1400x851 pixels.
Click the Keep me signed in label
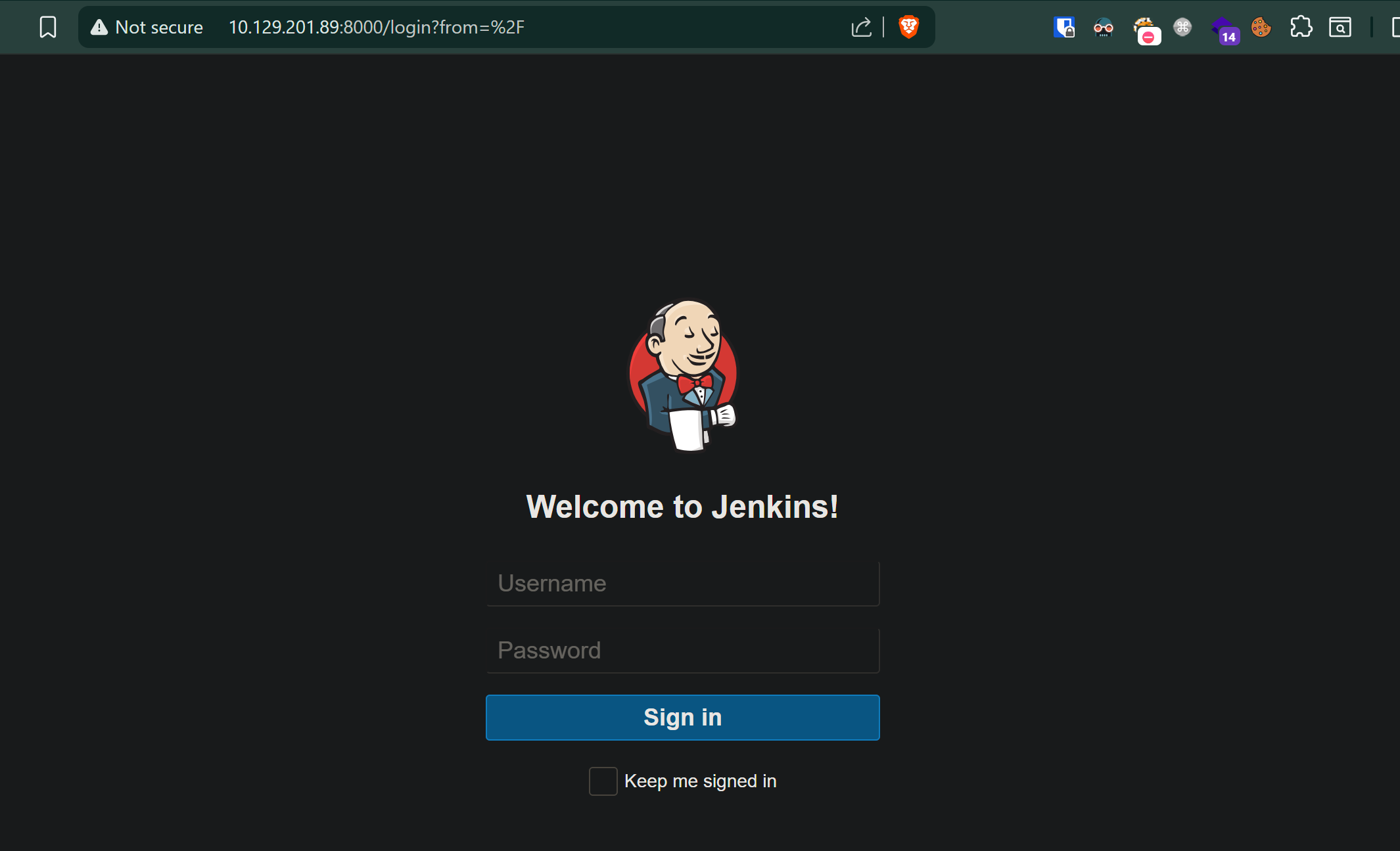click(x=701, y=781)
